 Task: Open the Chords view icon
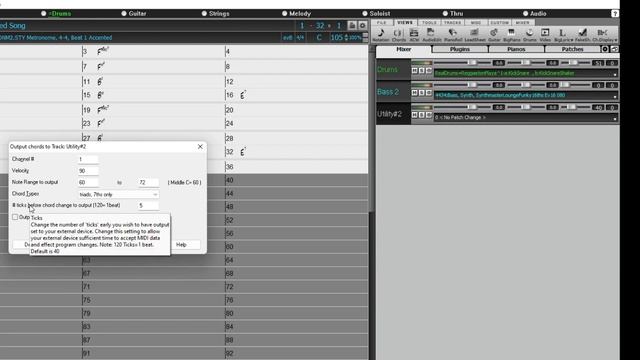(398, 35)
